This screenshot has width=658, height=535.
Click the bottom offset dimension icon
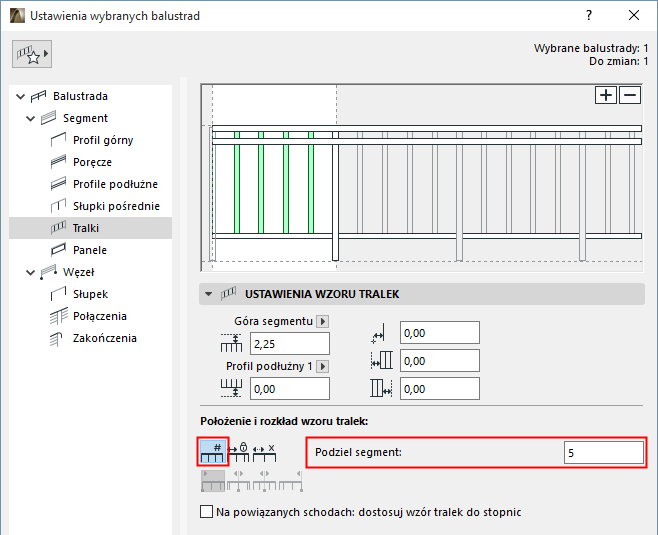coord(231,388)
